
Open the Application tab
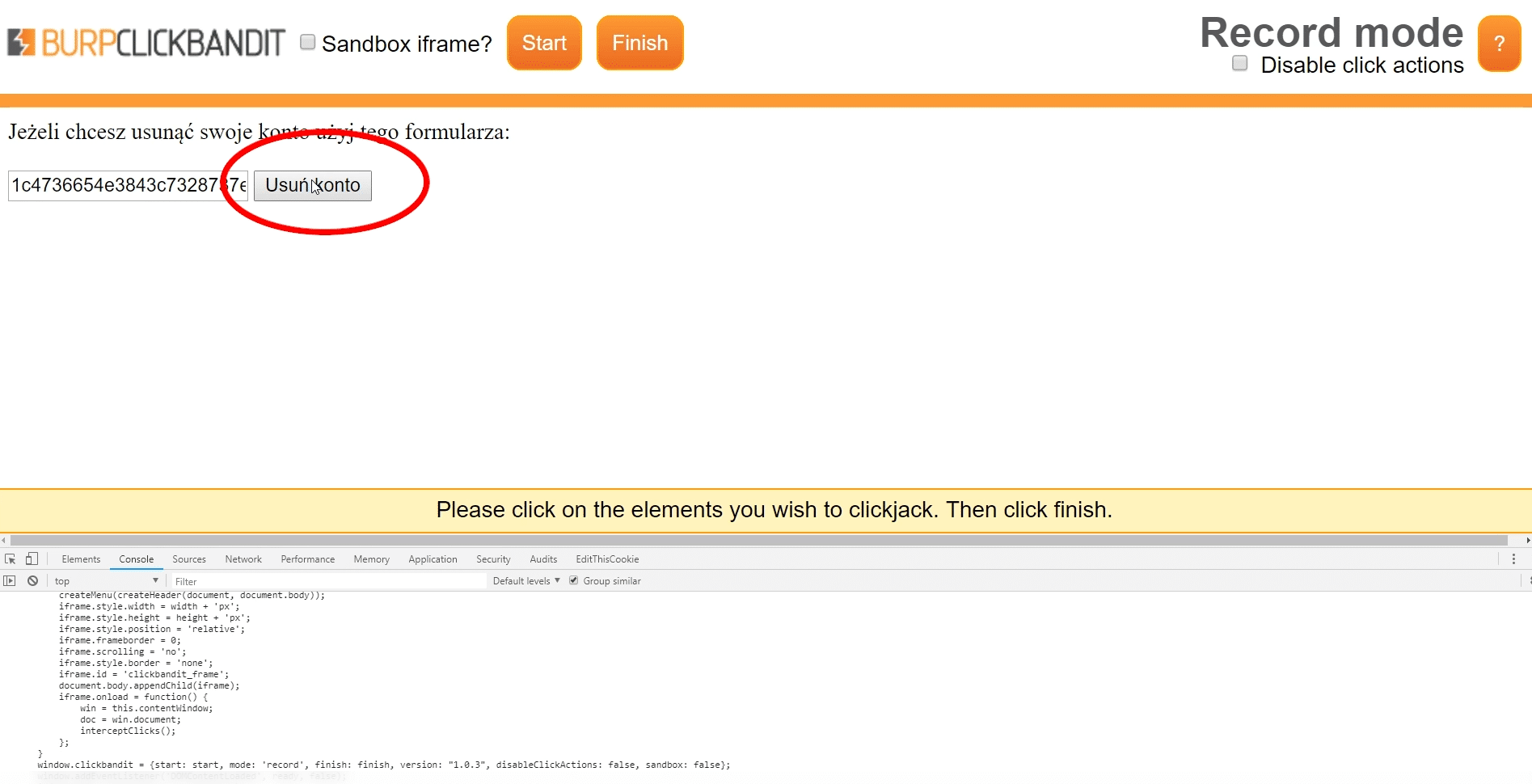[x=433, y=559]
